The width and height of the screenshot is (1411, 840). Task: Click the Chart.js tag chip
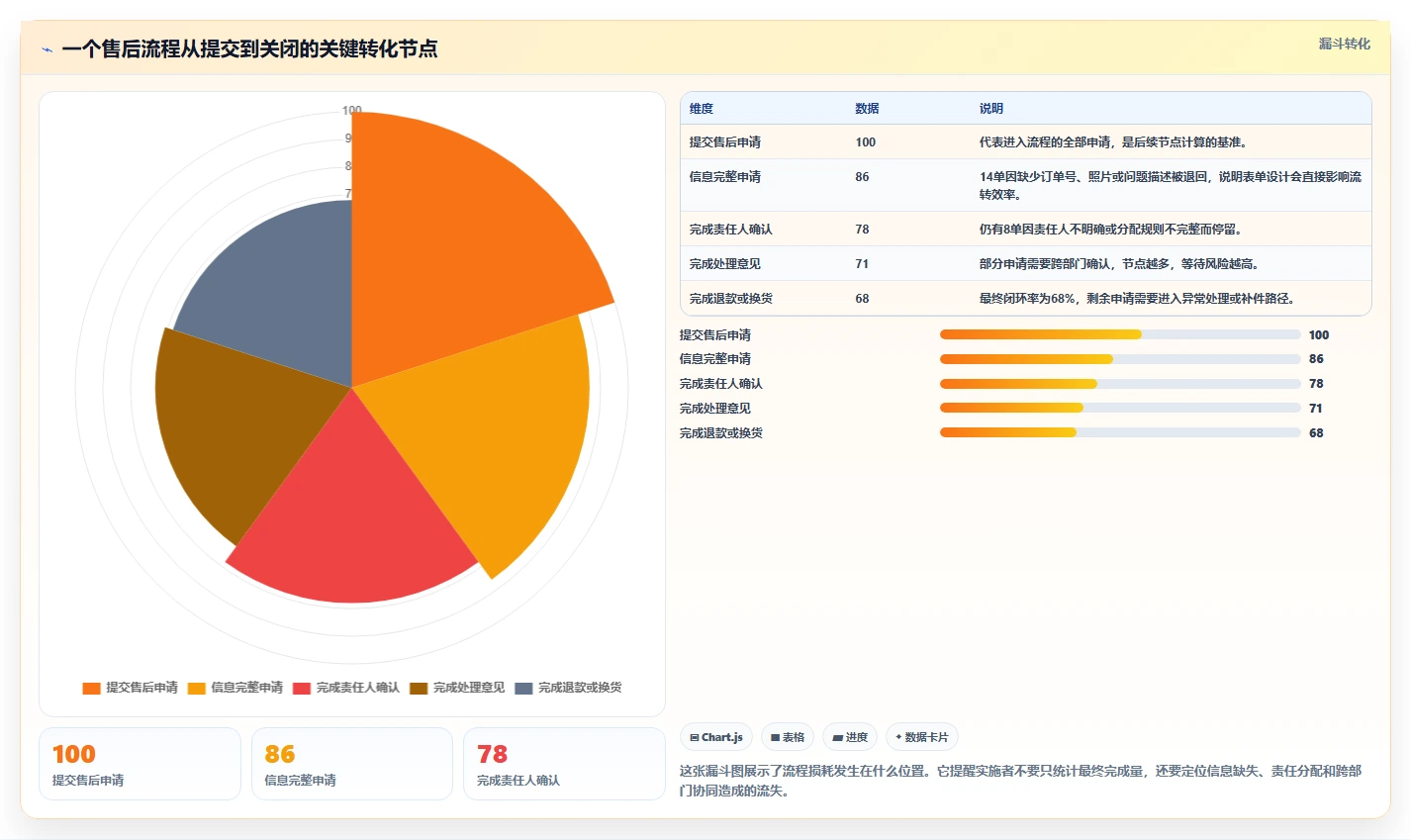(x=716, y=737)
